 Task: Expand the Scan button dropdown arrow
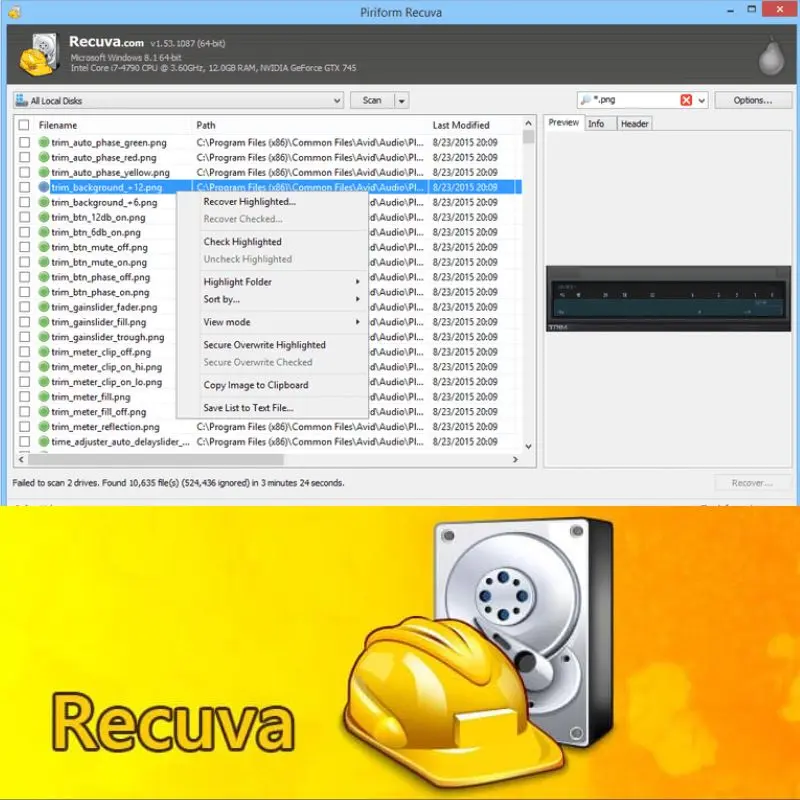pyautogui.click(x=401, y=101)
